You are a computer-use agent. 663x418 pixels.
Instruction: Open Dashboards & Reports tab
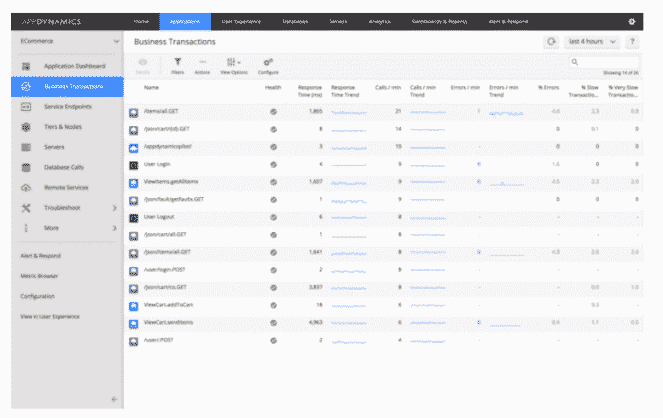439,22
